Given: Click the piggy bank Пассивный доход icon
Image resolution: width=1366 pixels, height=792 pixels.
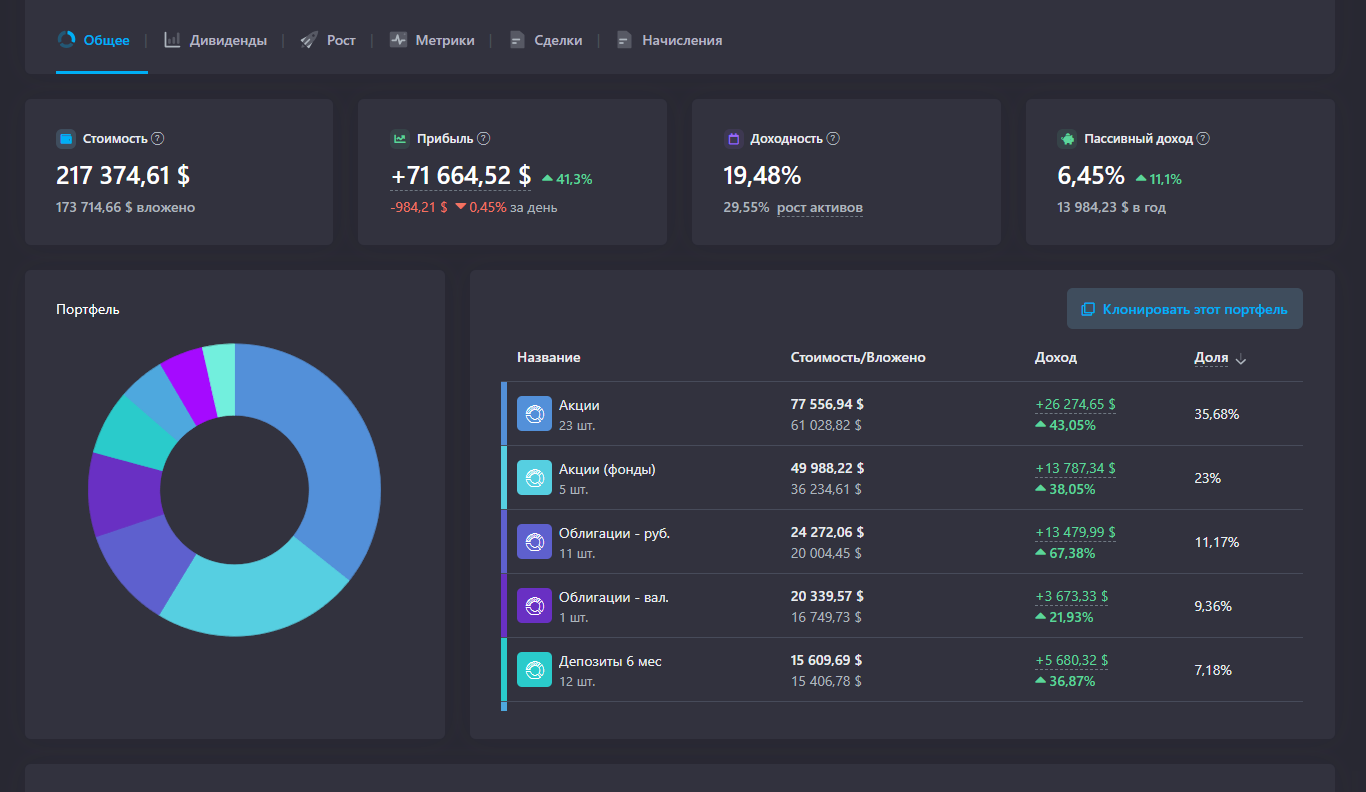Looking at the screenshot, I should click(1067, 139).
